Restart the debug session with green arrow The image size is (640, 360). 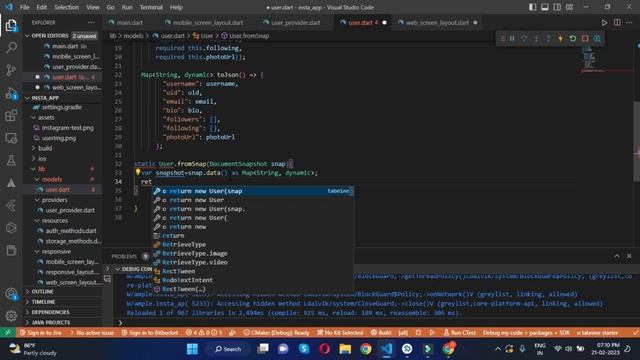click(x=573, y=38)
